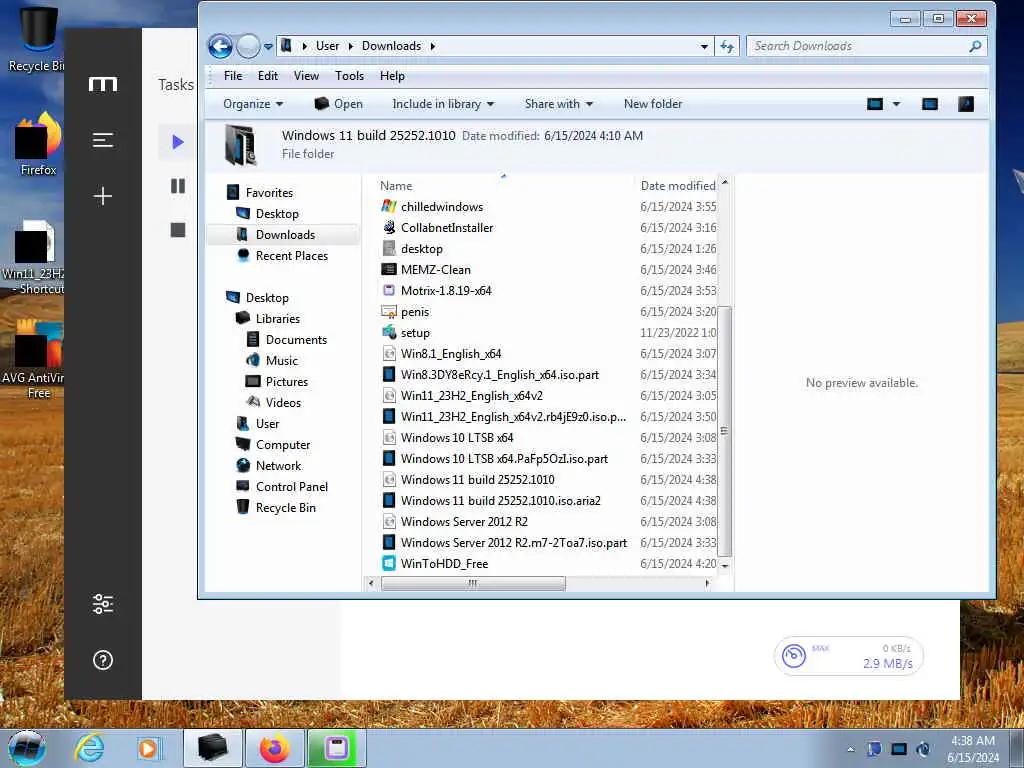Click the Change your view icon
The image size is (1024, 768).
(874, 104)
